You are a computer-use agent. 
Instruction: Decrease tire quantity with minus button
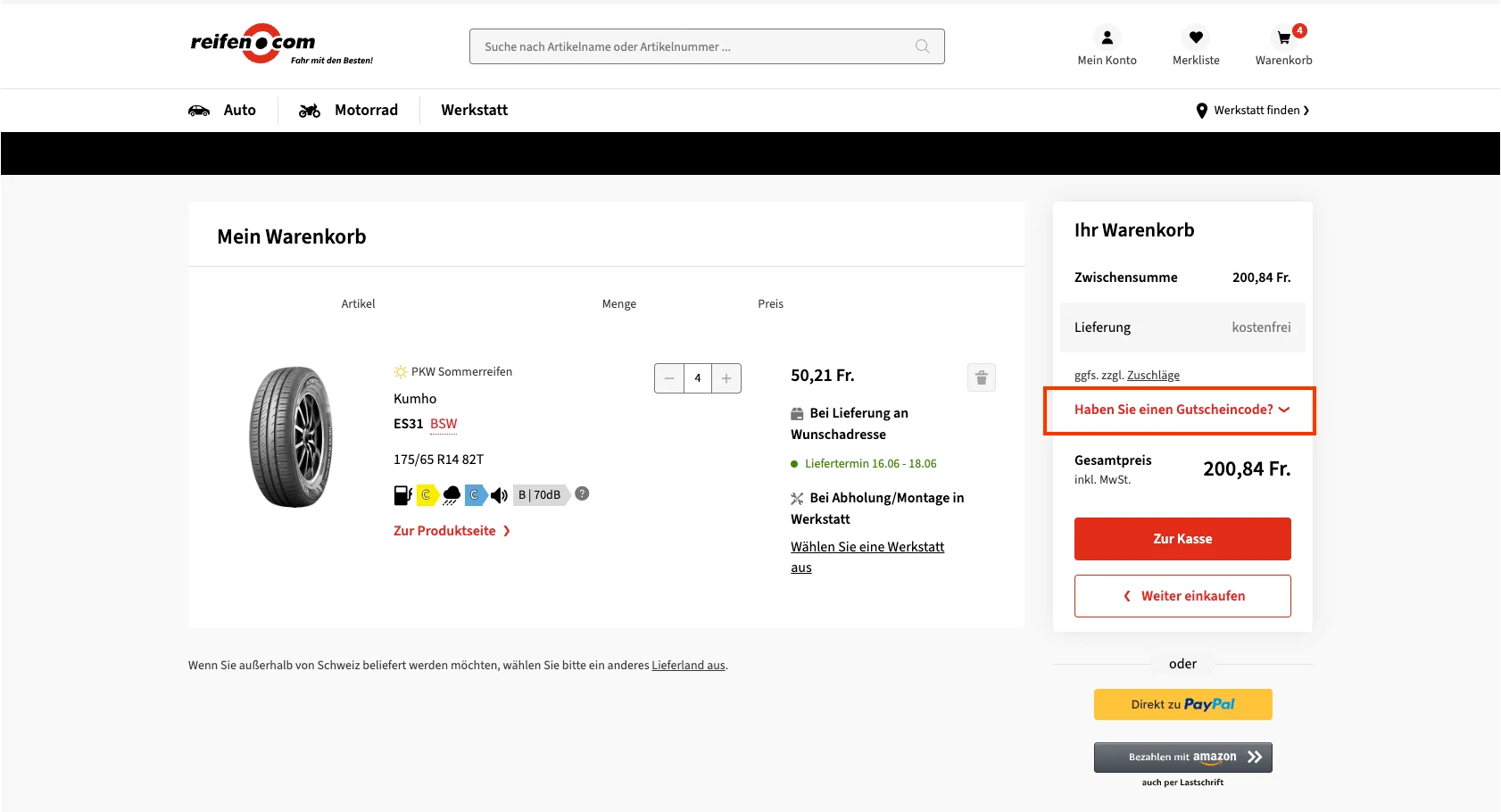pyautogui.click(x=669, y=378)
